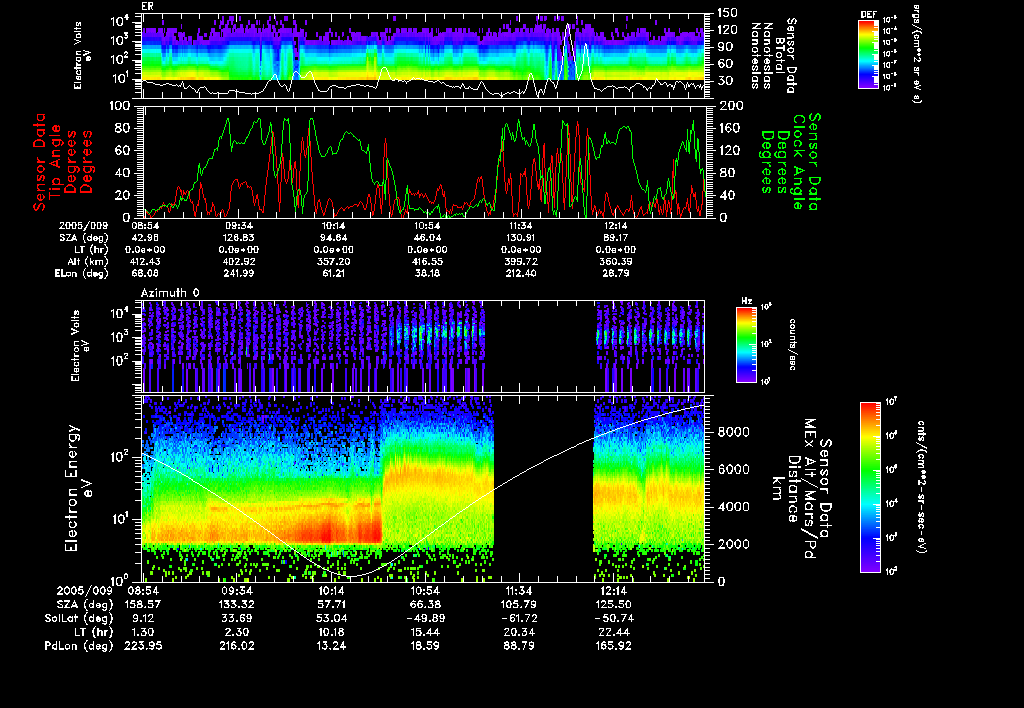Image resolution: width=1024 pixels, height=708 pixels.
Task: Select the 'ER' panel title
Action: point(147,7)
